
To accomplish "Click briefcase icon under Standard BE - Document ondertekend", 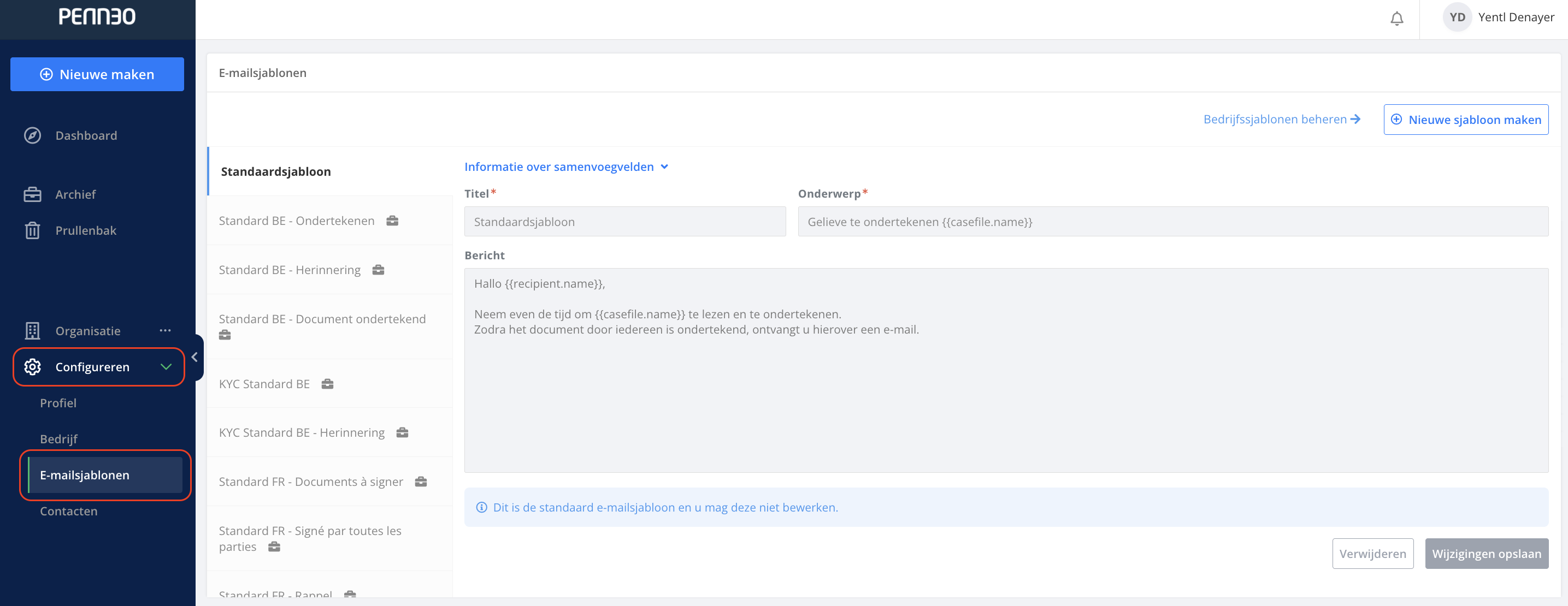I will point(225,335).
